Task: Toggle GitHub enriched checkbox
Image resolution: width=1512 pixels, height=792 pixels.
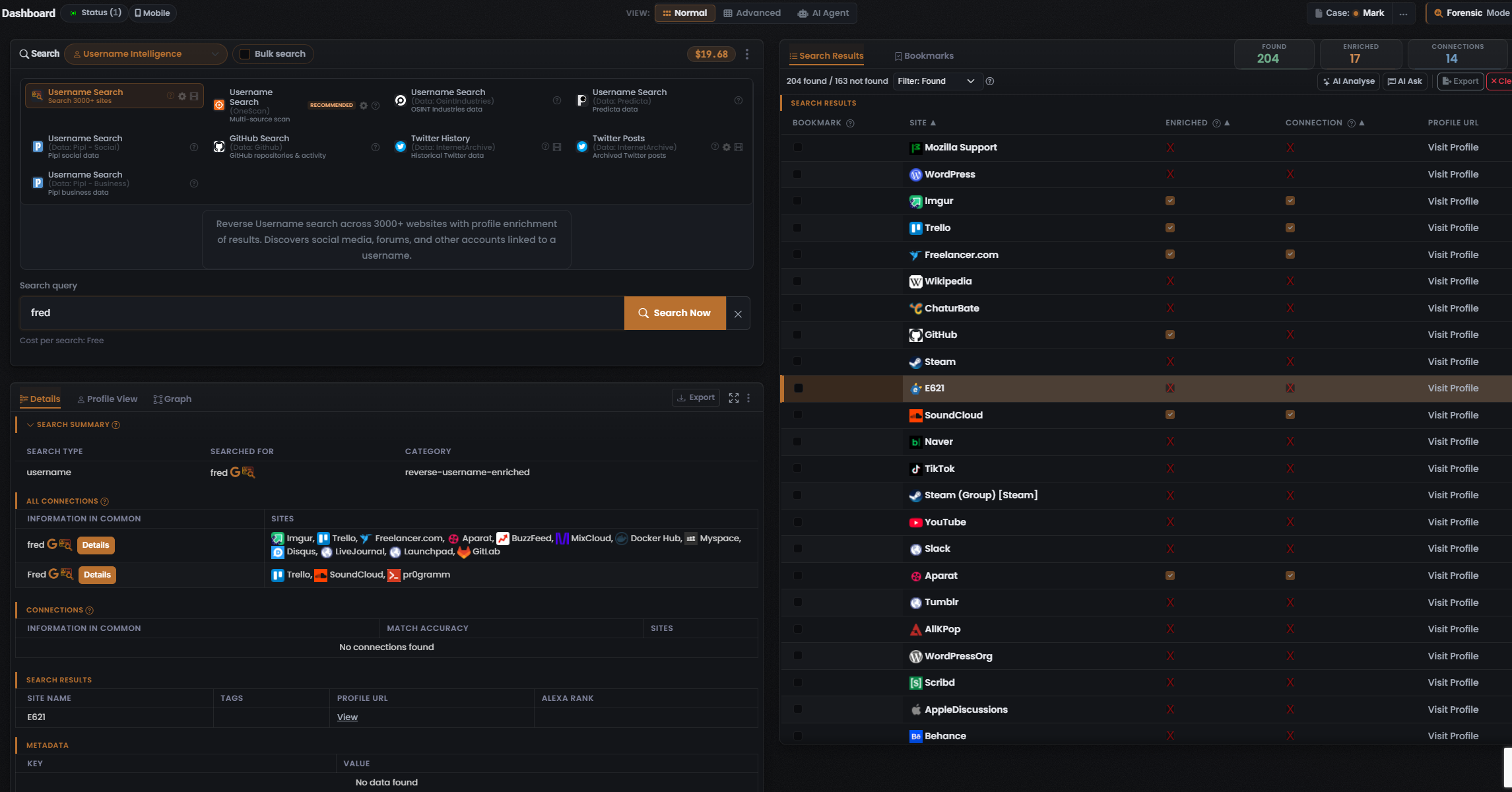Action: pyautogui.click(x=1170, y=335)
